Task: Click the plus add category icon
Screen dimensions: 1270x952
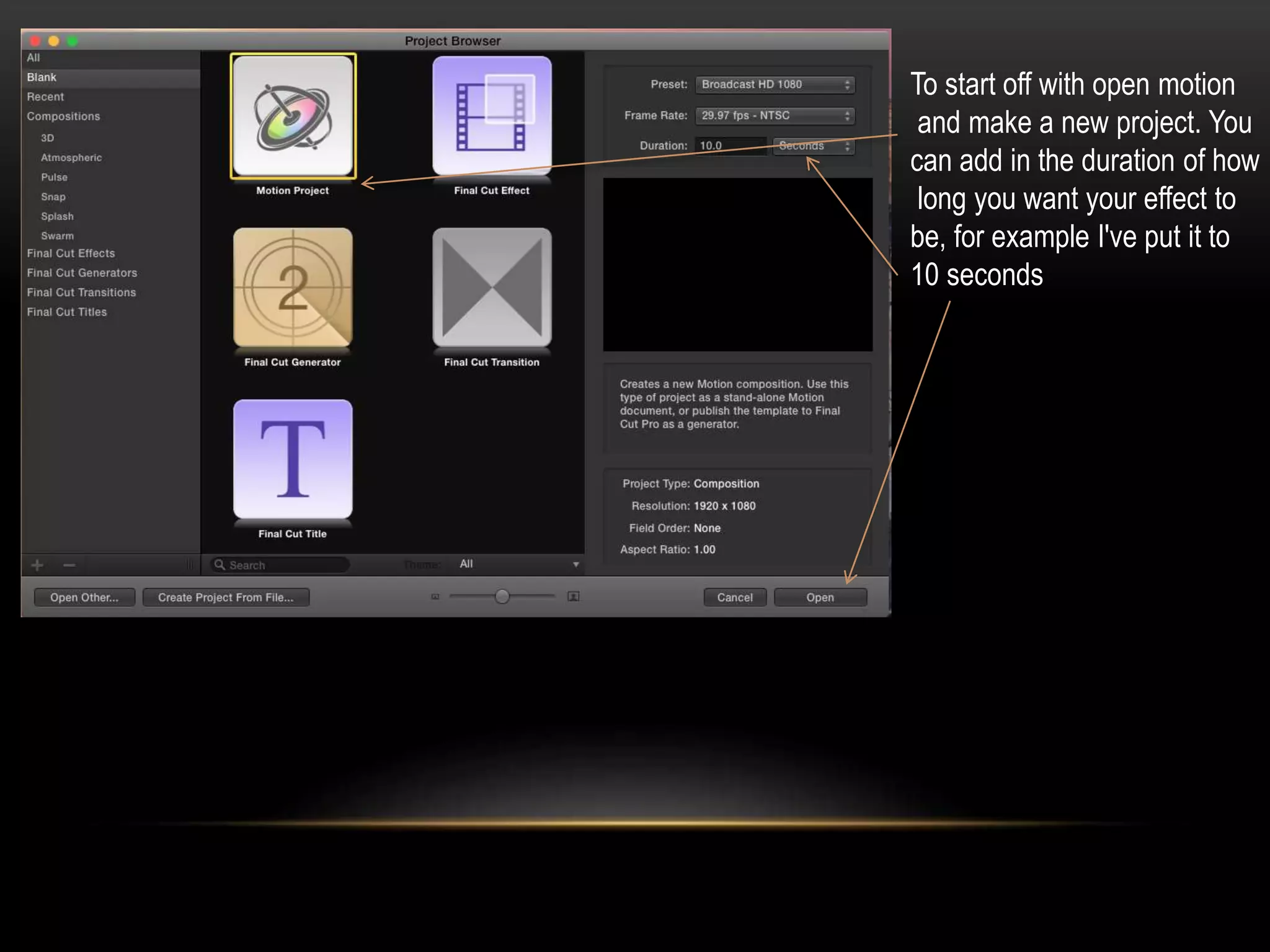Action: point(37,565)
